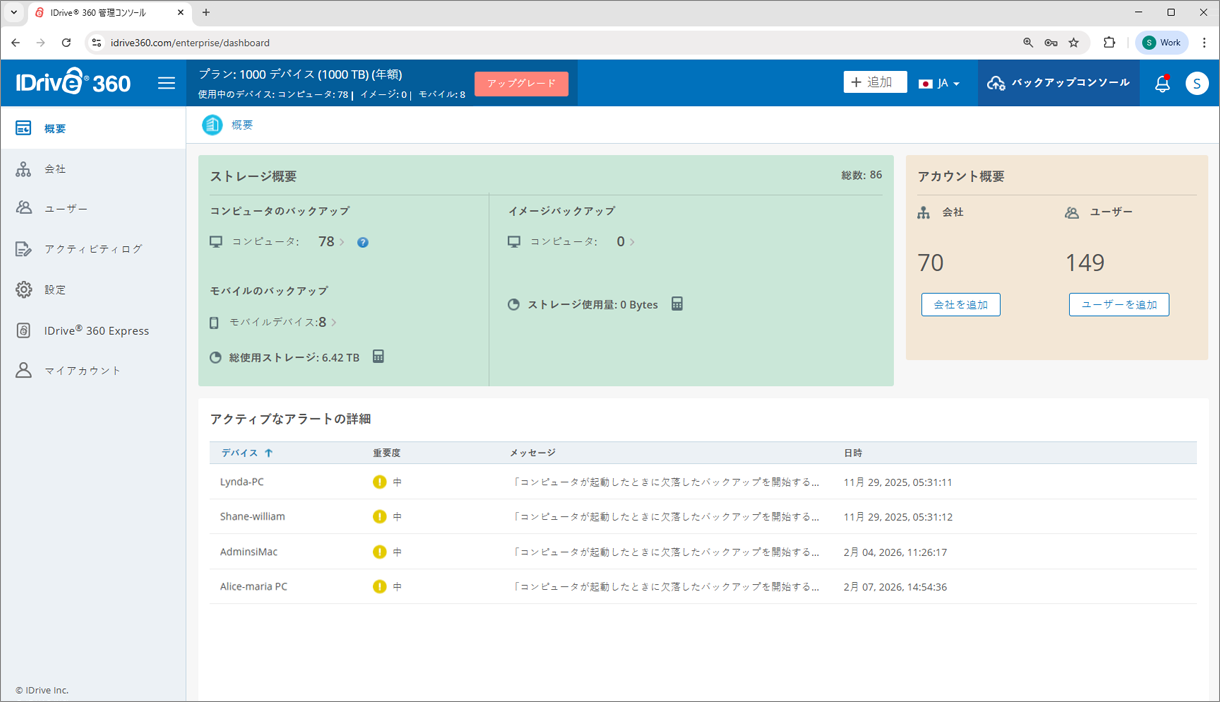1220x702 pixels.
Task: Open the S account avatar menu
Action: coord(1197,84)
